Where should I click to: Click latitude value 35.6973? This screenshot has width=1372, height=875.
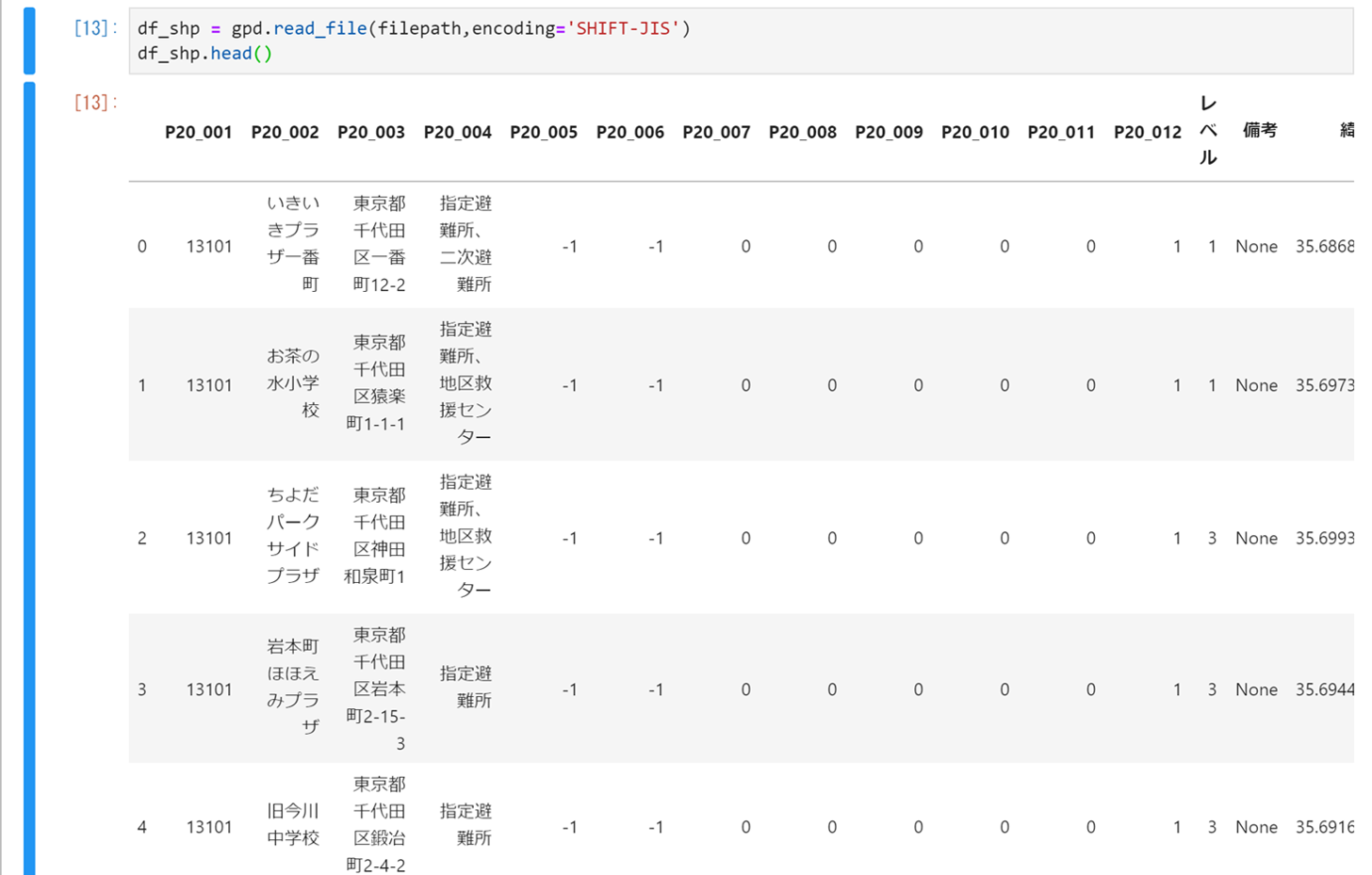coord(1324,385)
